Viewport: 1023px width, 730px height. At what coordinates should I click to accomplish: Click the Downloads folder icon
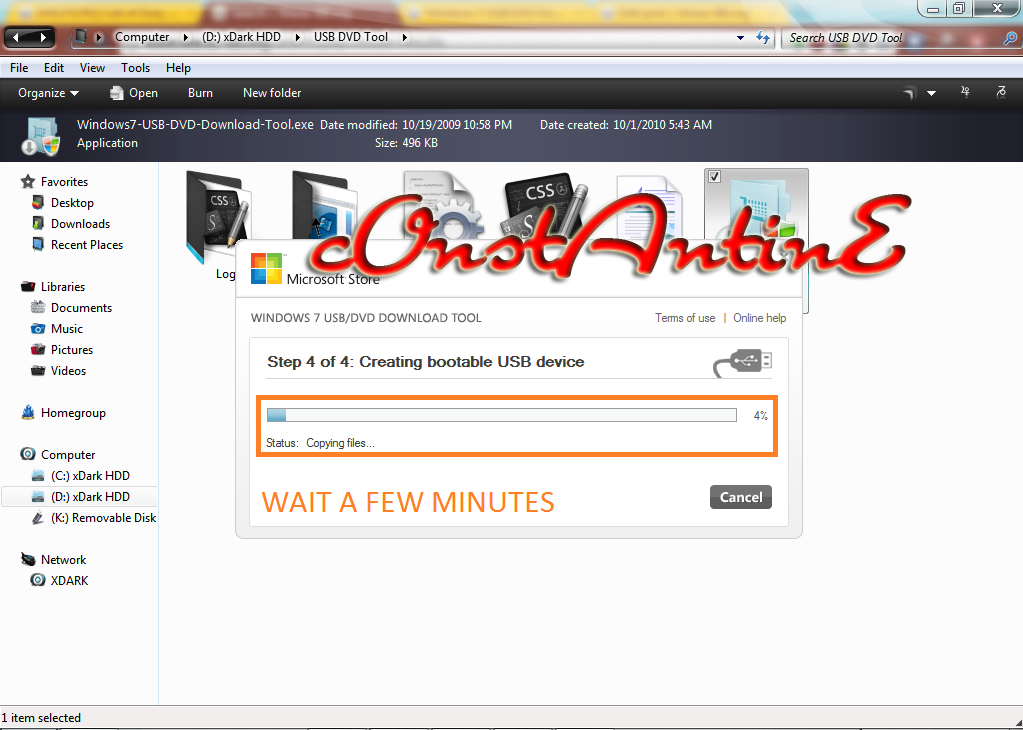pos(38,223)
